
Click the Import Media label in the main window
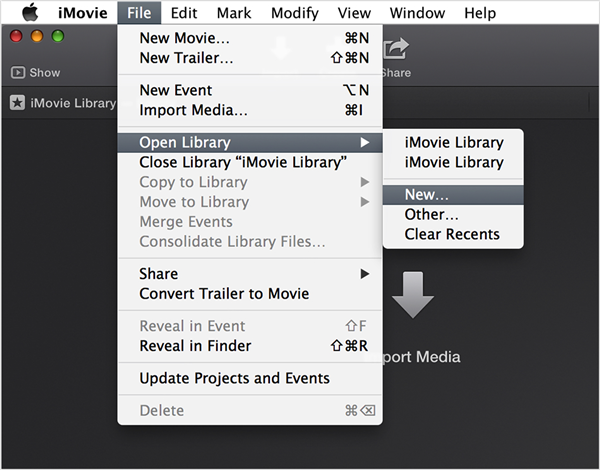421,357
